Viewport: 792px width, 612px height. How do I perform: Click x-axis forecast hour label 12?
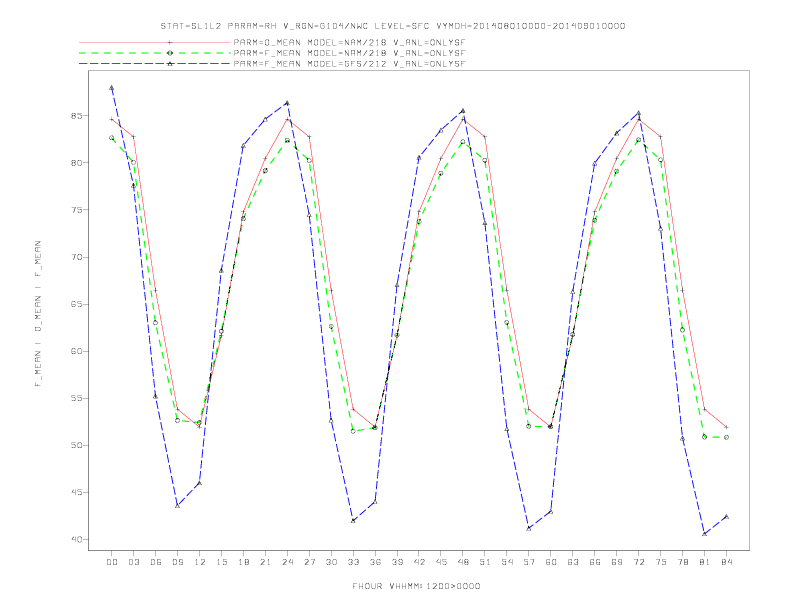pyautogui.click(x=200, y=562)
